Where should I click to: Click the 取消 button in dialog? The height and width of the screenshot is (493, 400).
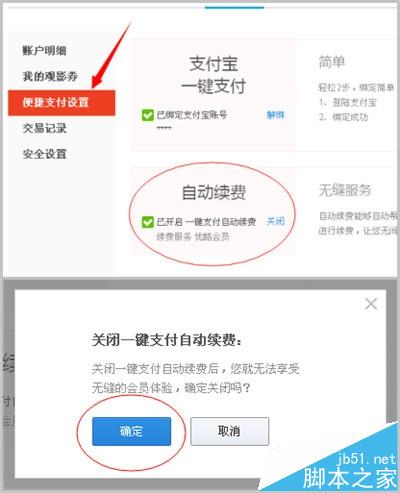[230, 431]
